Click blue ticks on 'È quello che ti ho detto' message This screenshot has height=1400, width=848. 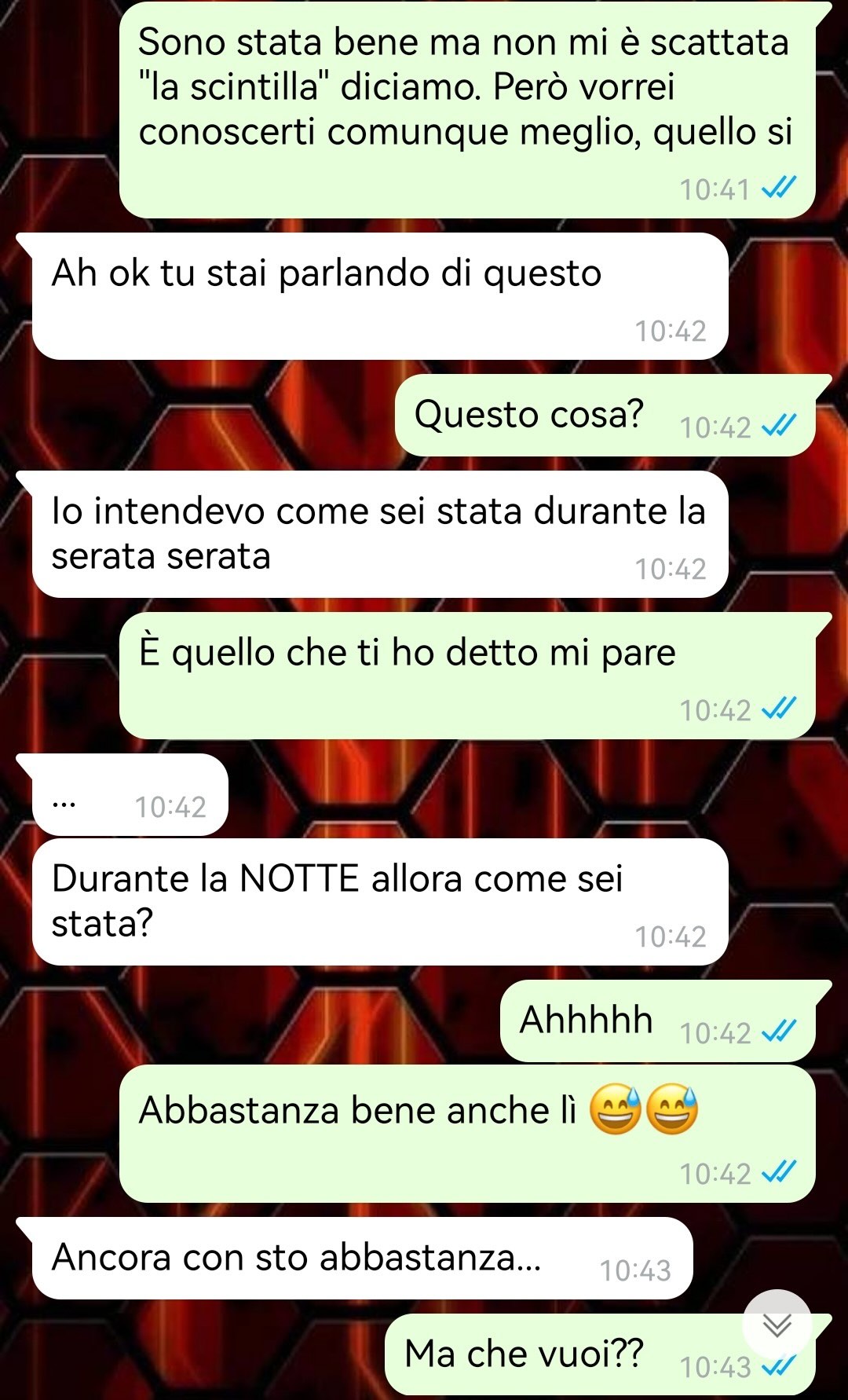[x=780, y=708]
